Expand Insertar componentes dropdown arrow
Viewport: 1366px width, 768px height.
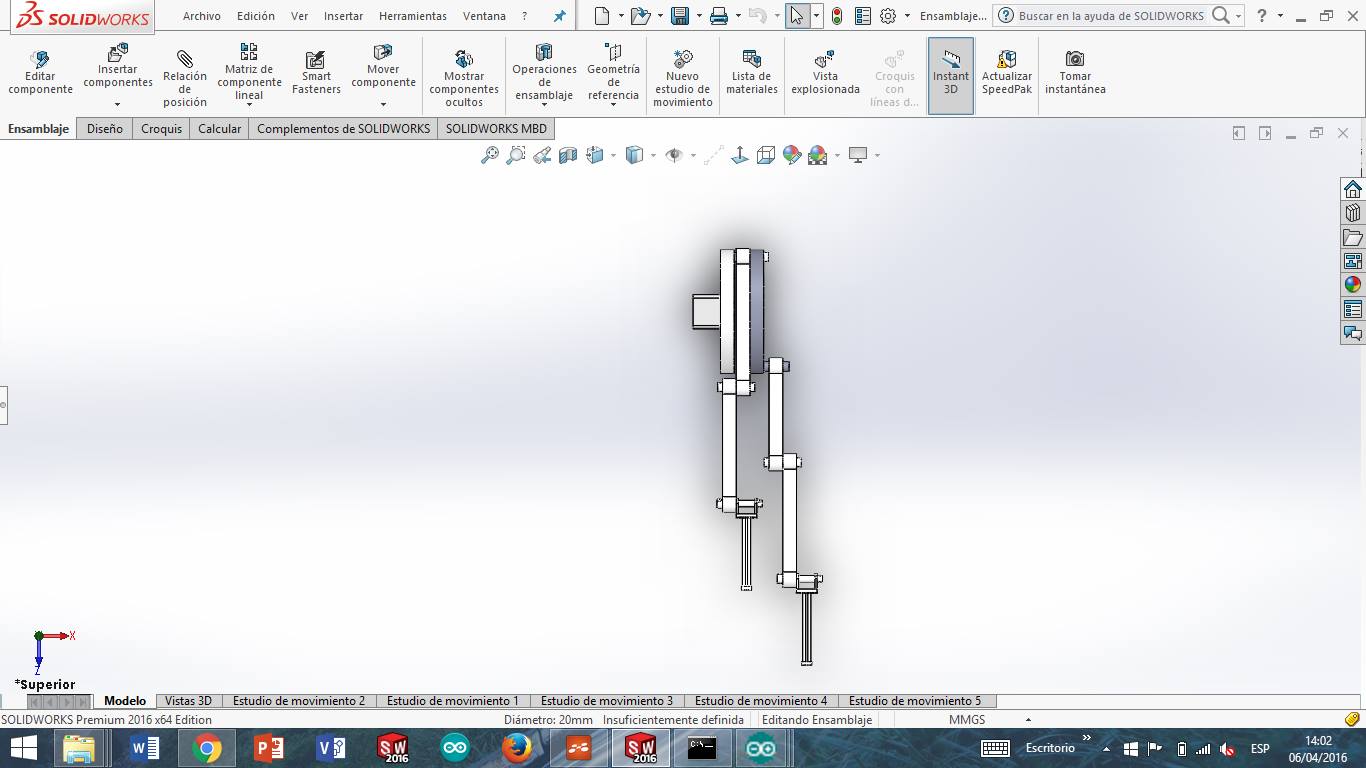(117, 104)
